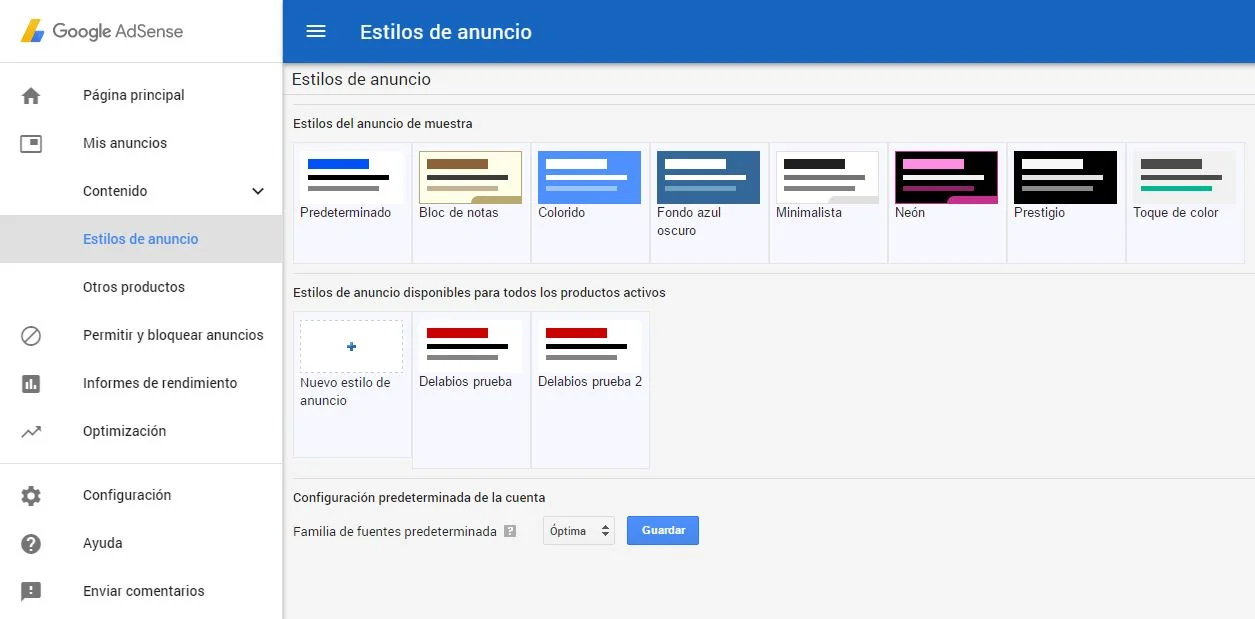The width and height of the screenshot is (1255, 619).
Task: Create a Nuevo estilo de anuncio
Action: 351,347
